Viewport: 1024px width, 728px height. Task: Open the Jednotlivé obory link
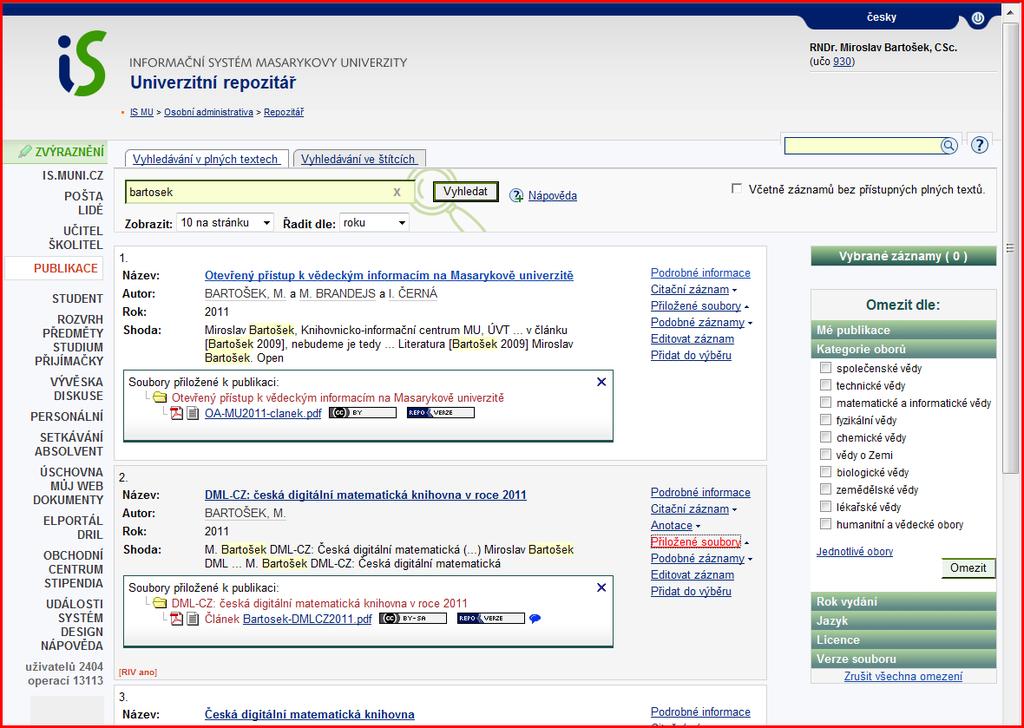(854, 551)
